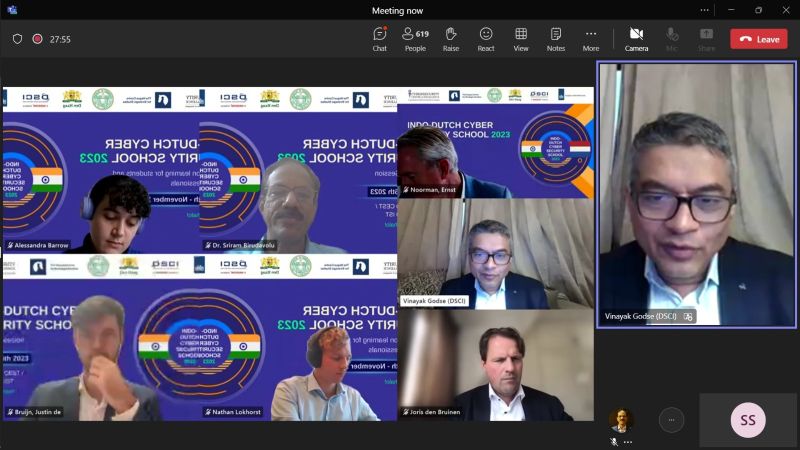Change the meeting View layout
800x450 pixels.
(521, 39)
